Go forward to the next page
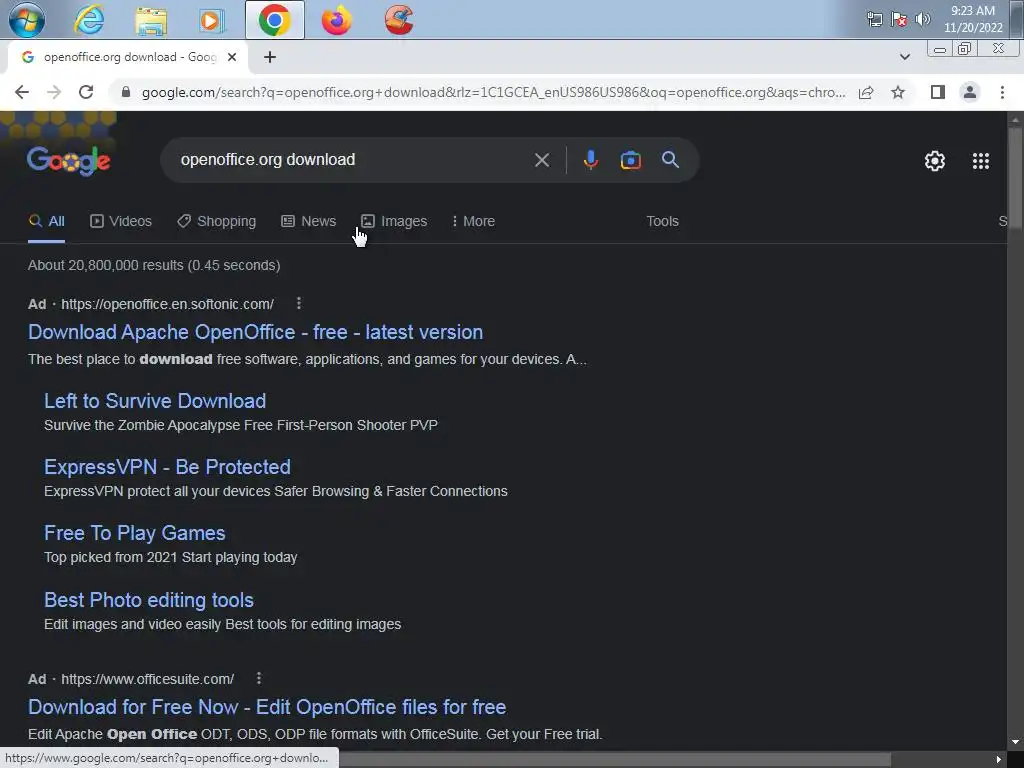Screen dimensions: 1024x768 [x=54, y=92]
